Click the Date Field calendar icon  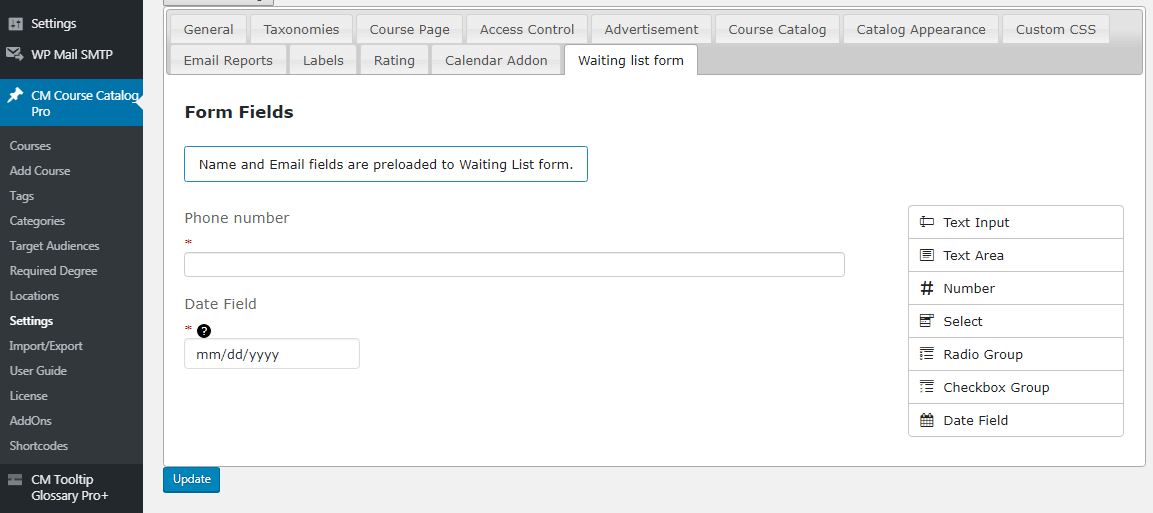(927, 420)
